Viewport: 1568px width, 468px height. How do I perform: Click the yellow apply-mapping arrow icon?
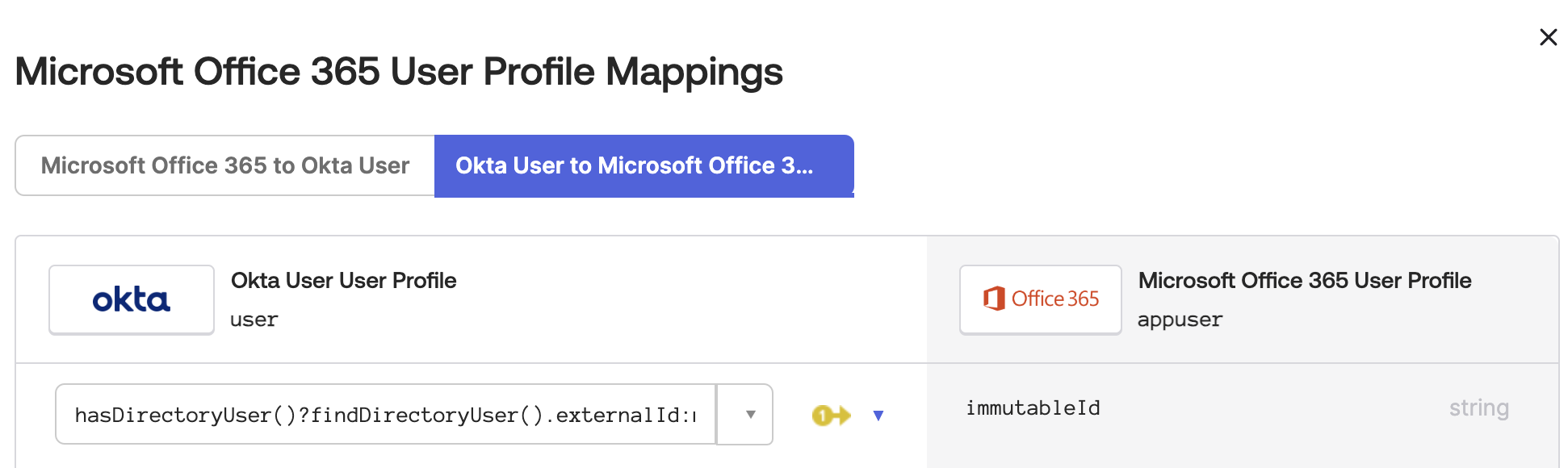tap(832, 416)
